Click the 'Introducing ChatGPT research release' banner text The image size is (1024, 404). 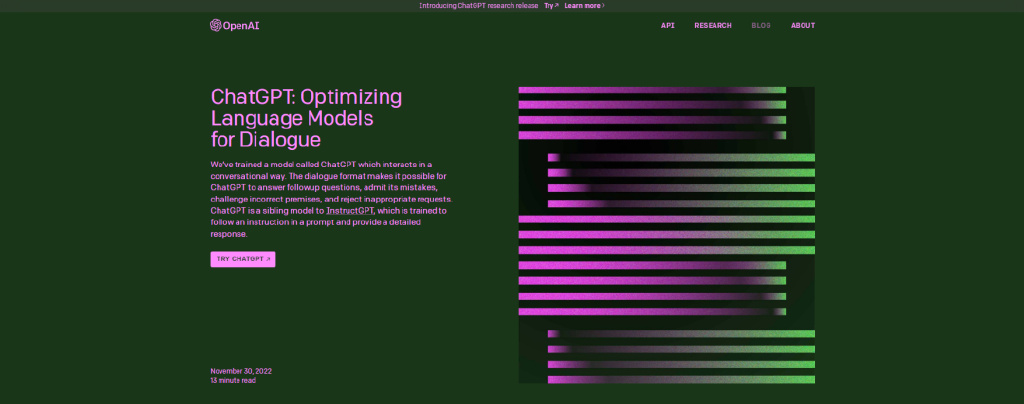pyautogui.click(x=479, y=5)
